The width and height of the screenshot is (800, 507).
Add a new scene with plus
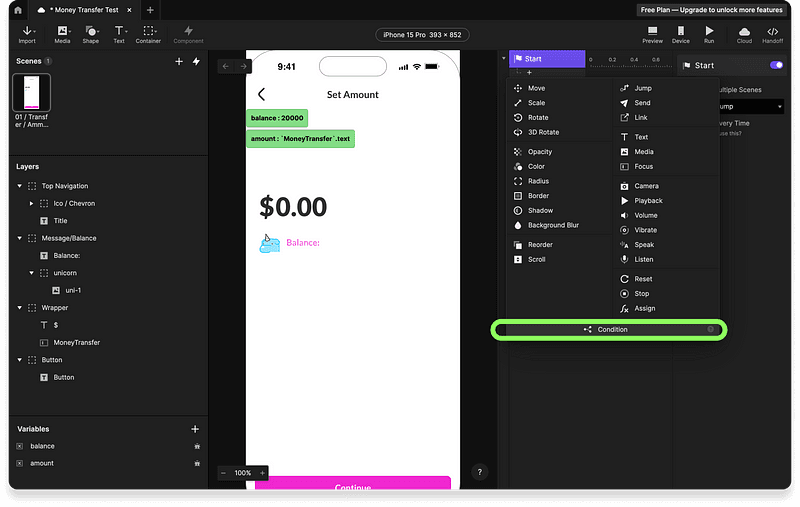(x=179, y=61)
